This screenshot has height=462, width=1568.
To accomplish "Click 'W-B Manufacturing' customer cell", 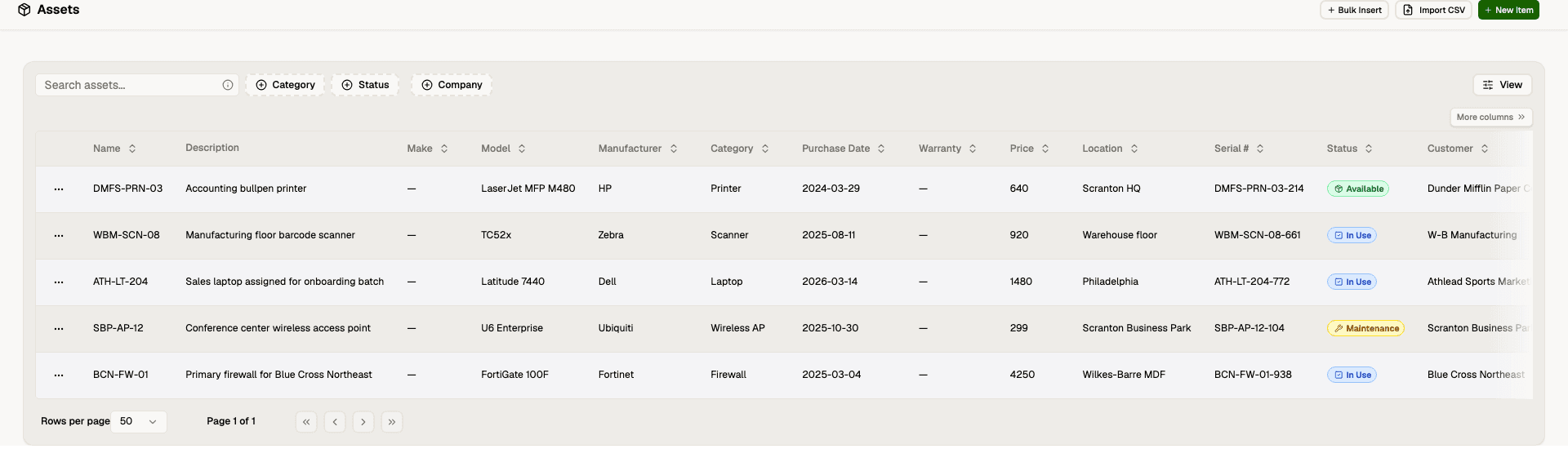I will point(1472,235).
